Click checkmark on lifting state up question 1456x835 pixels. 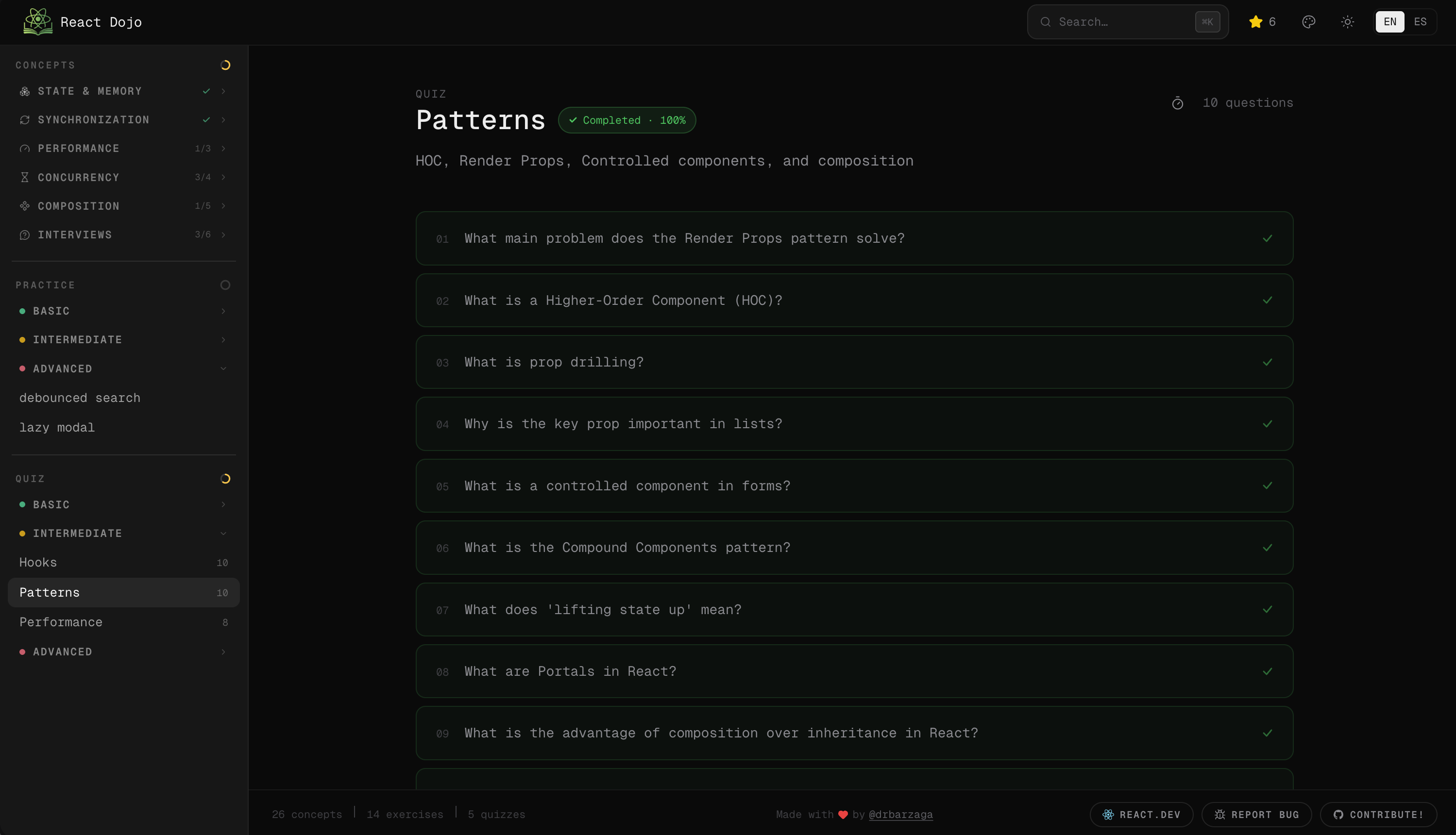pos(1267,610)
